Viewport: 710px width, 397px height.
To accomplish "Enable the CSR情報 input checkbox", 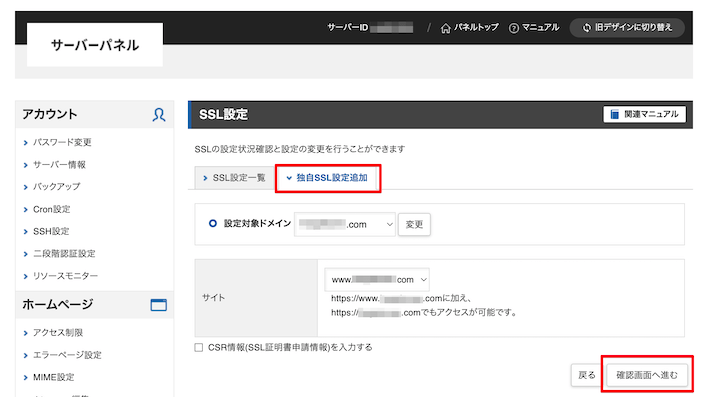I will (x=199, y=348).
